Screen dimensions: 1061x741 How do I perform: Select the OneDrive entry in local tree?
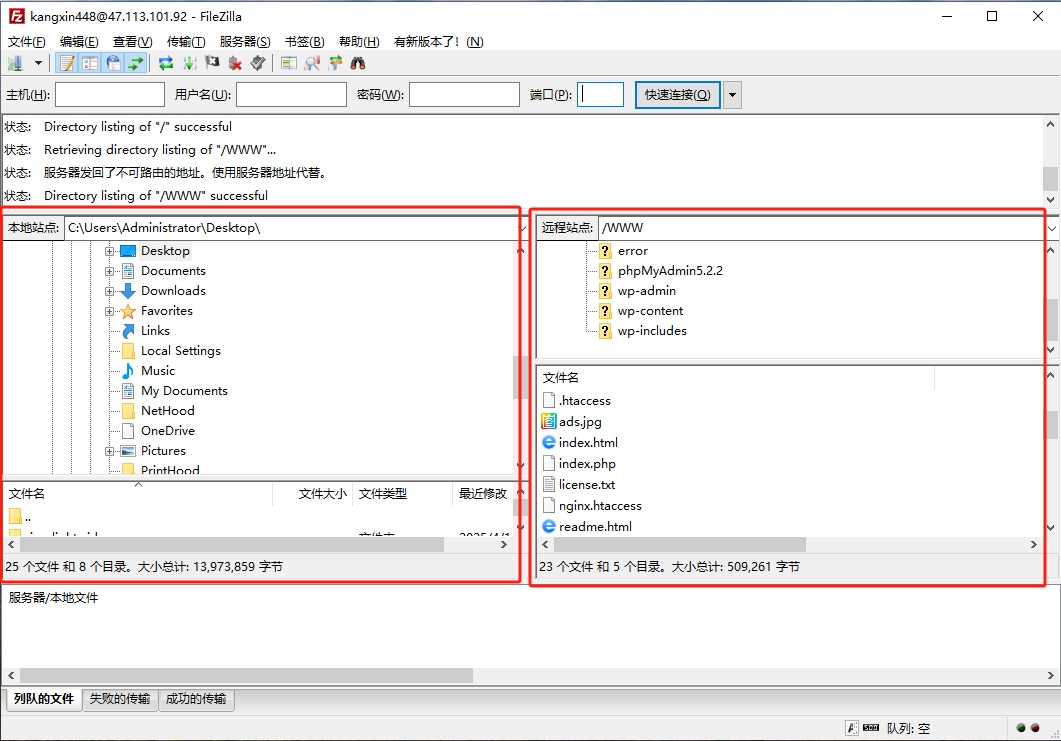click(x=168, y=431)
